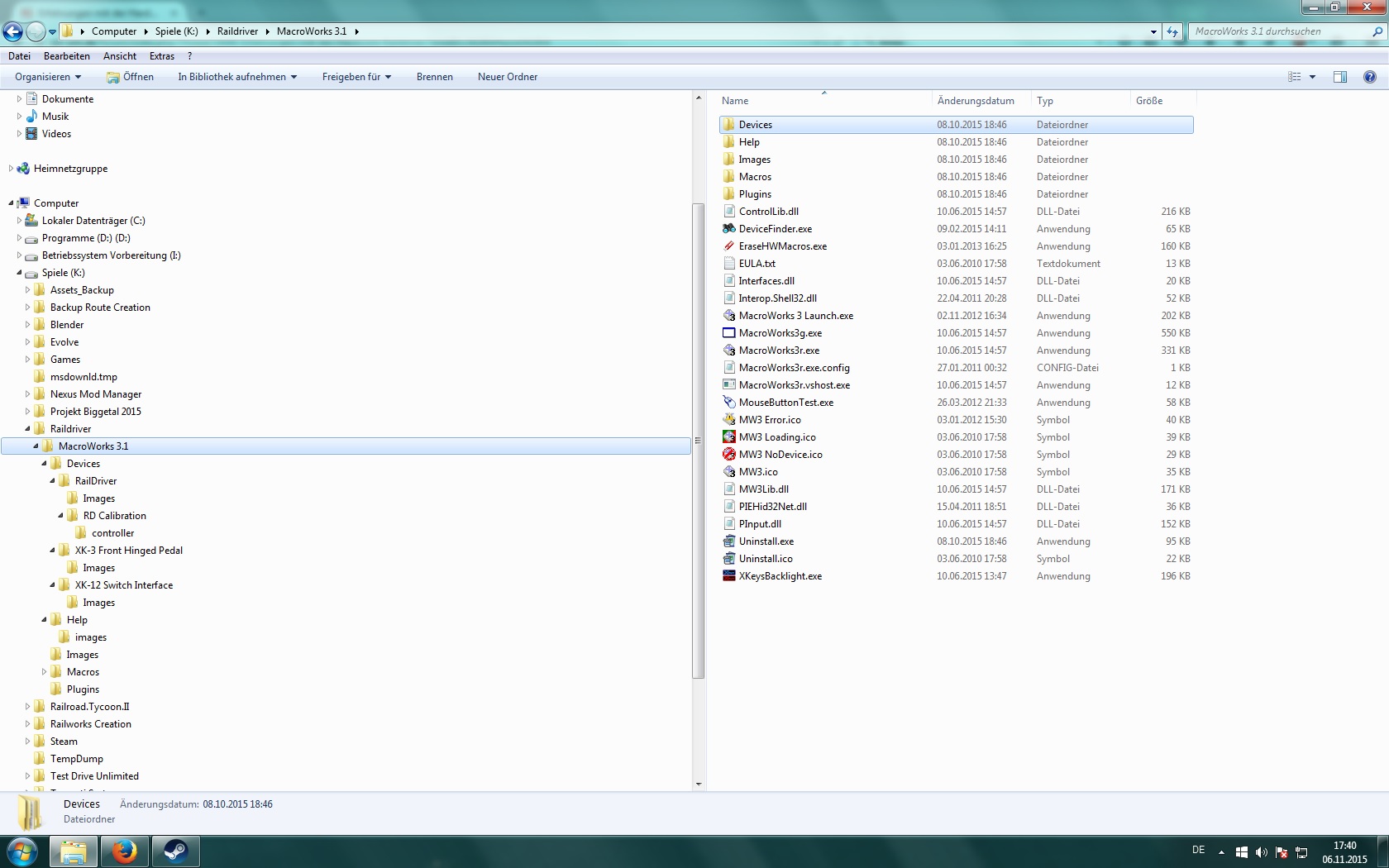Sort by the Änderungsdatum column header
Image resolution: width=1389 pixels, height=868 pixels.
tap(981, 101)
